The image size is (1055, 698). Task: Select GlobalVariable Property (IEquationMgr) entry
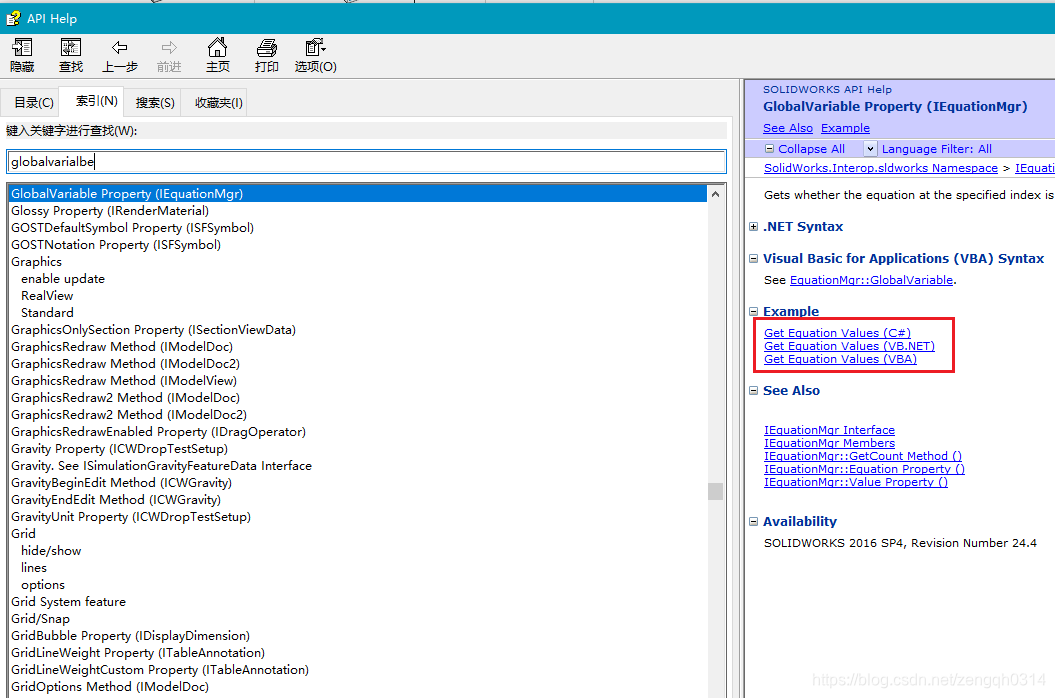click(357, 194)
